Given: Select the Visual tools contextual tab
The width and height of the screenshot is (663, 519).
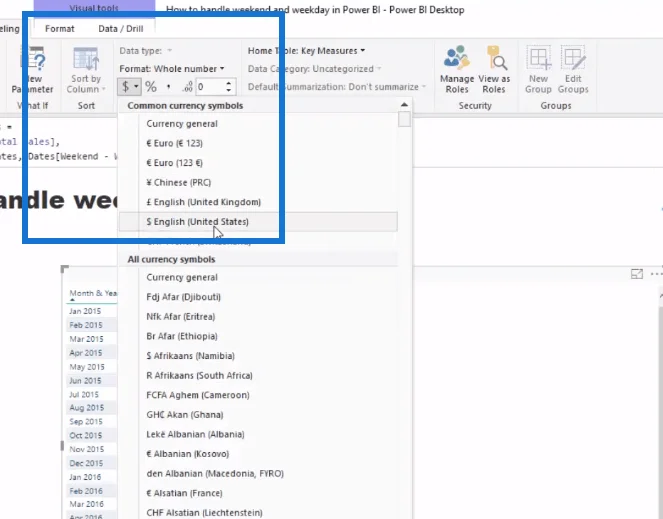Looking at the screenshot, I should (x=94, y=8).
